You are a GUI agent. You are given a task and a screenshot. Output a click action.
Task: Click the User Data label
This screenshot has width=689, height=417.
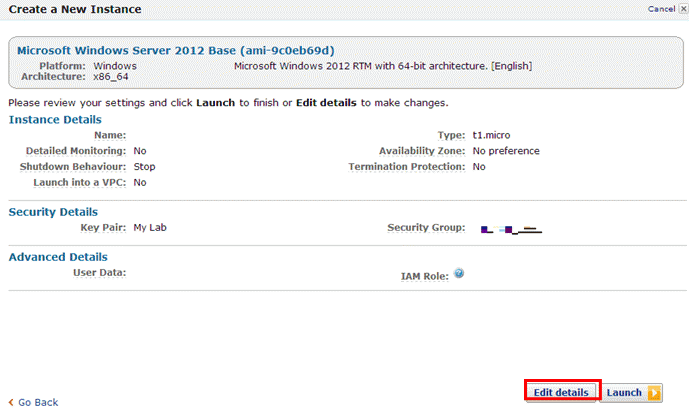99,273
